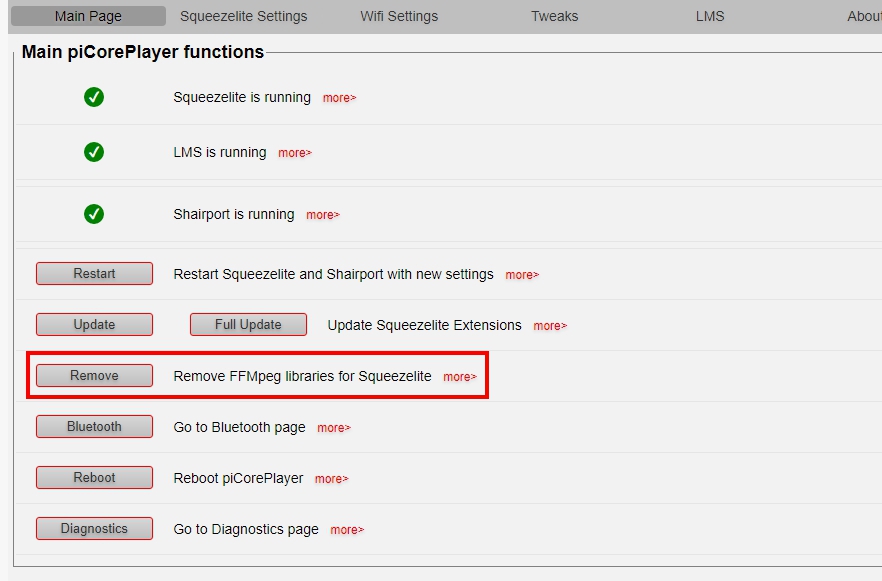Open Diagnostics page with Diagnostics button
Viewport: 882px width, 581px height.
[x=94, y=529]
